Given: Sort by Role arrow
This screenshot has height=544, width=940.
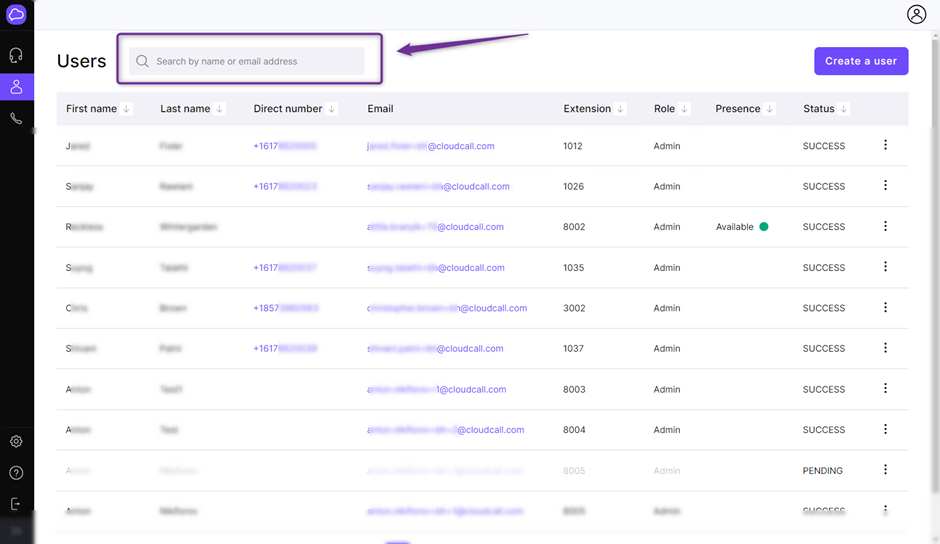Looking at the screenshot, I should [684, 109].
